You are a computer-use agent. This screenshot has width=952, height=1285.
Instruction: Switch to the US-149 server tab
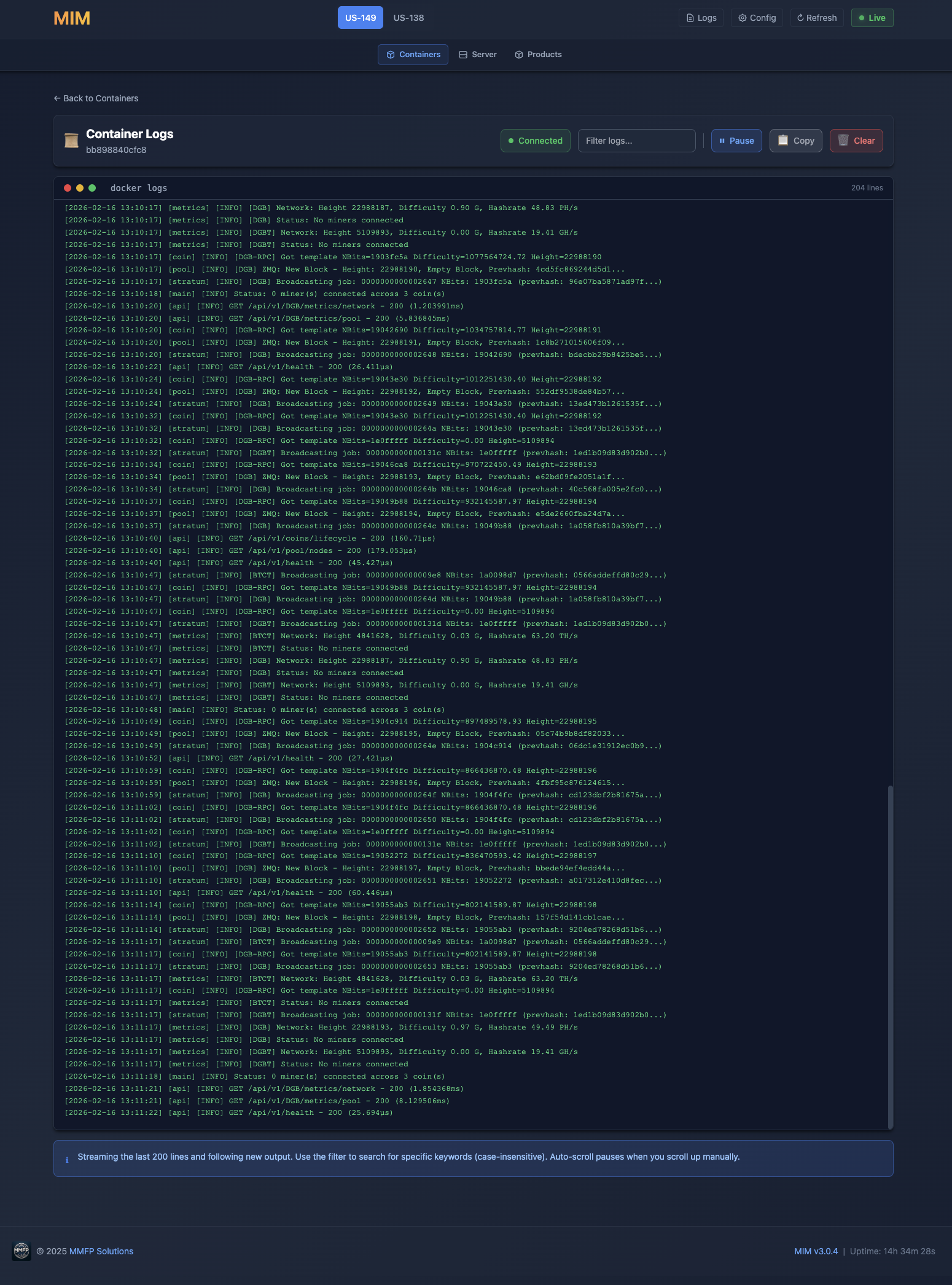tap(361, 18)
